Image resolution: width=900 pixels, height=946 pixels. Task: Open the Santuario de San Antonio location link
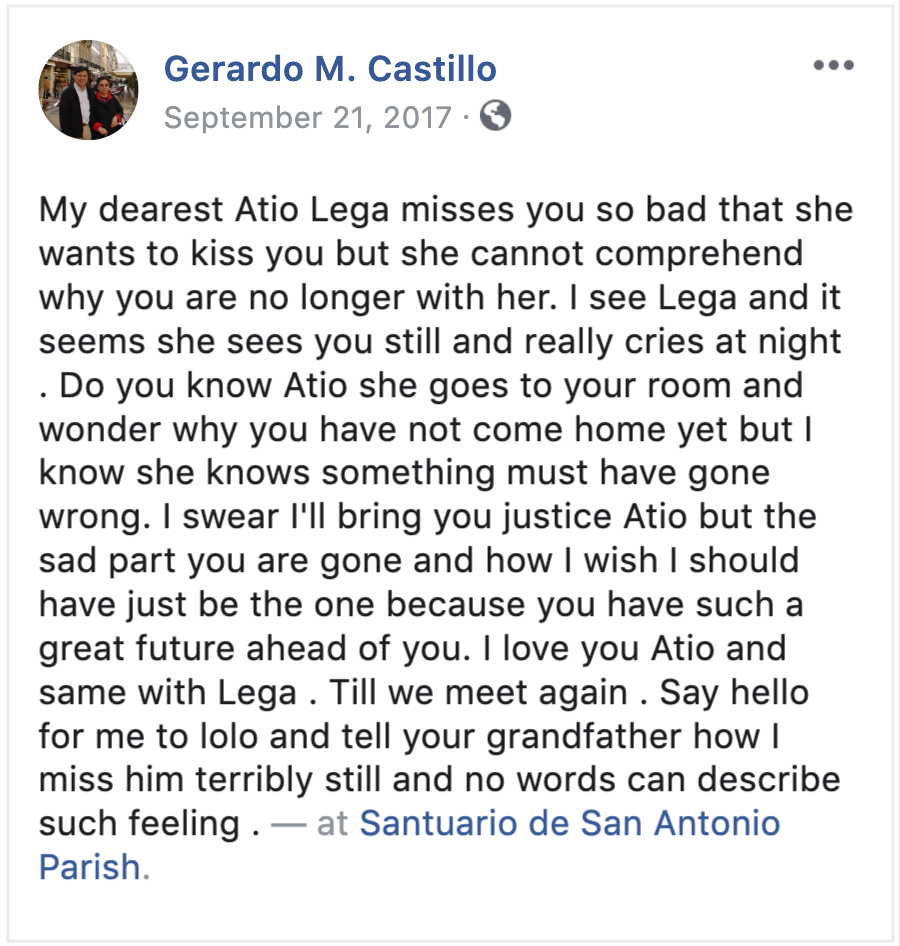click(569, 823)
